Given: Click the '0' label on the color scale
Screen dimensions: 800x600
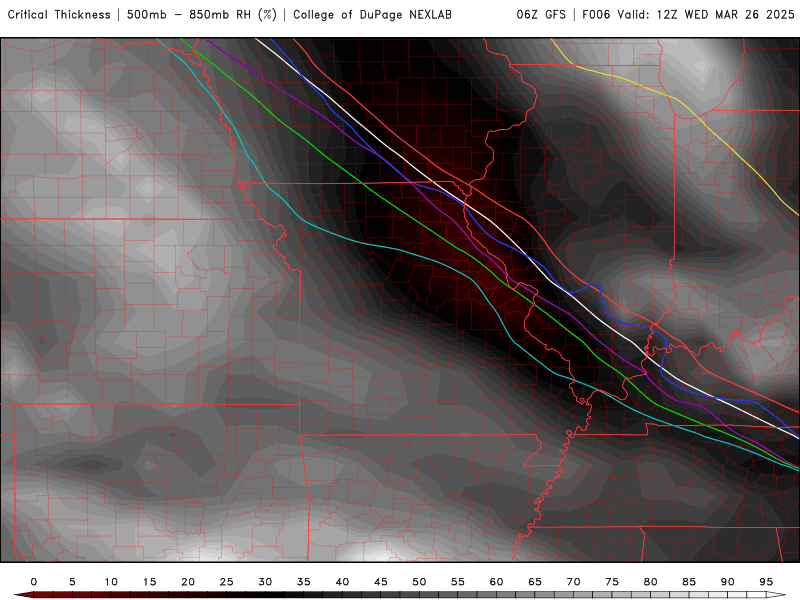Looking at the screenshot, I should (x=34, y=582).
